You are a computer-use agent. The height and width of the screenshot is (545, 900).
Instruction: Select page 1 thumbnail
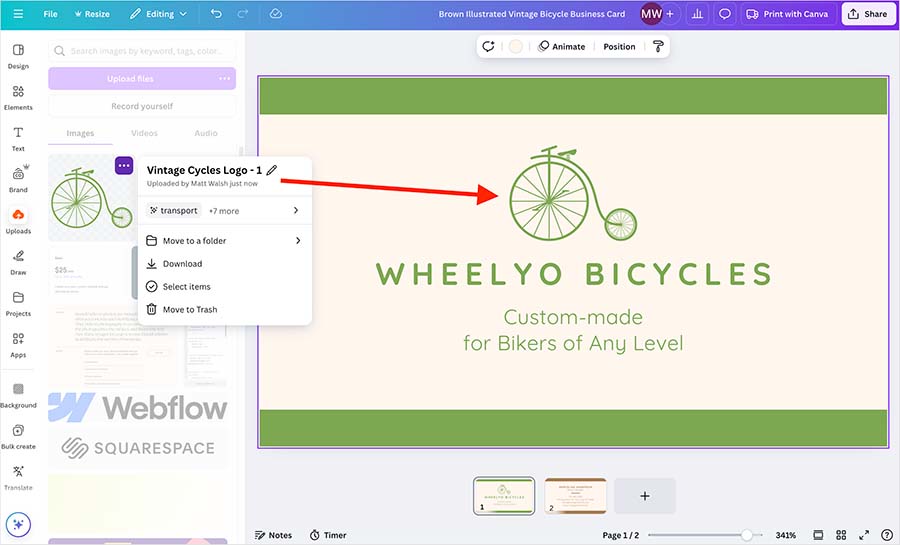pos(504,496)
